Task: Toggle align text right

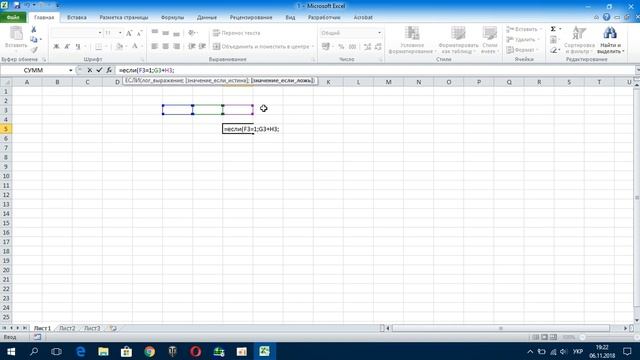Action: 176,47
